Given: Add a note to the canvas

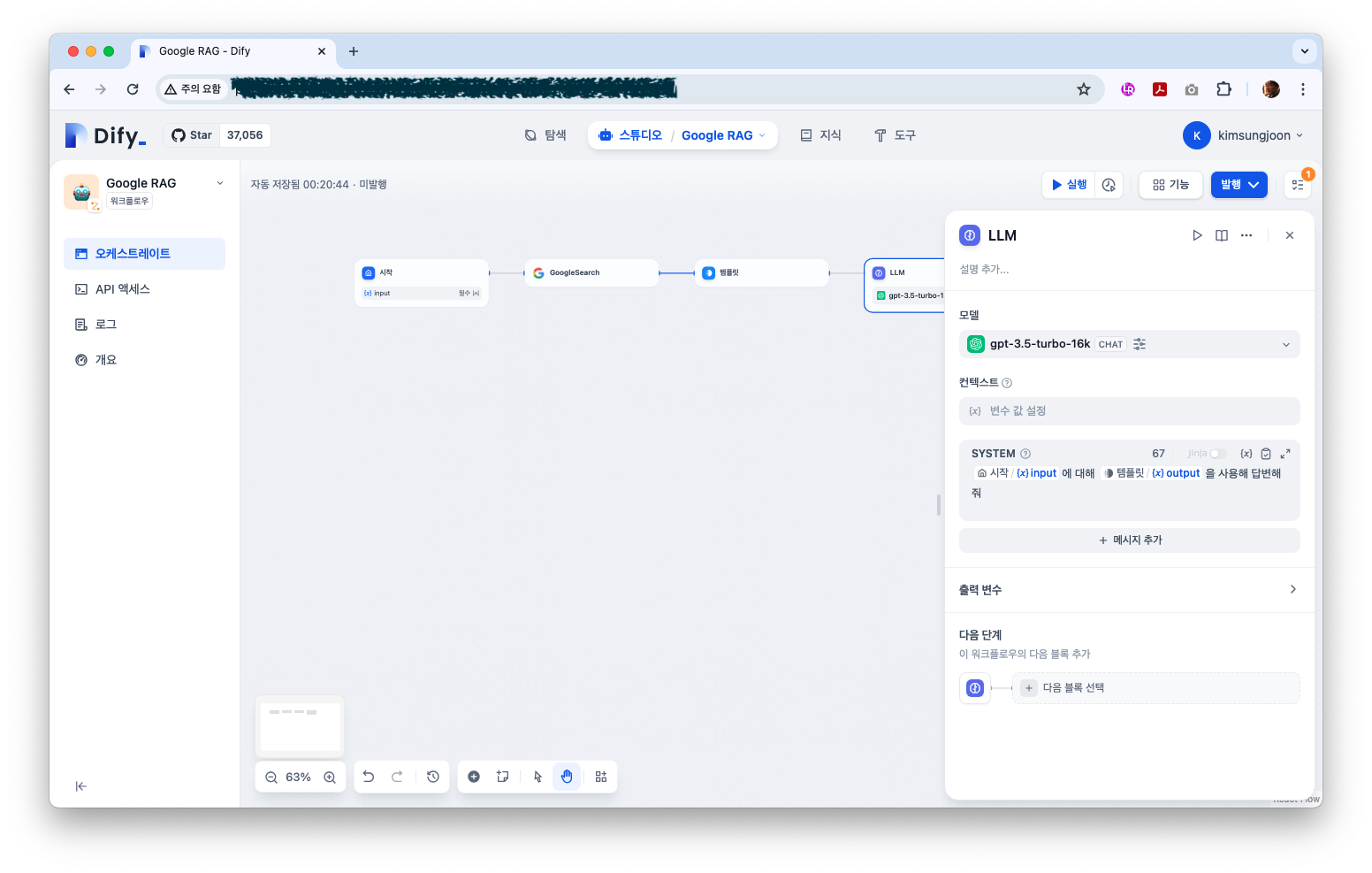Looking at the screenshot, I should 502,777.
